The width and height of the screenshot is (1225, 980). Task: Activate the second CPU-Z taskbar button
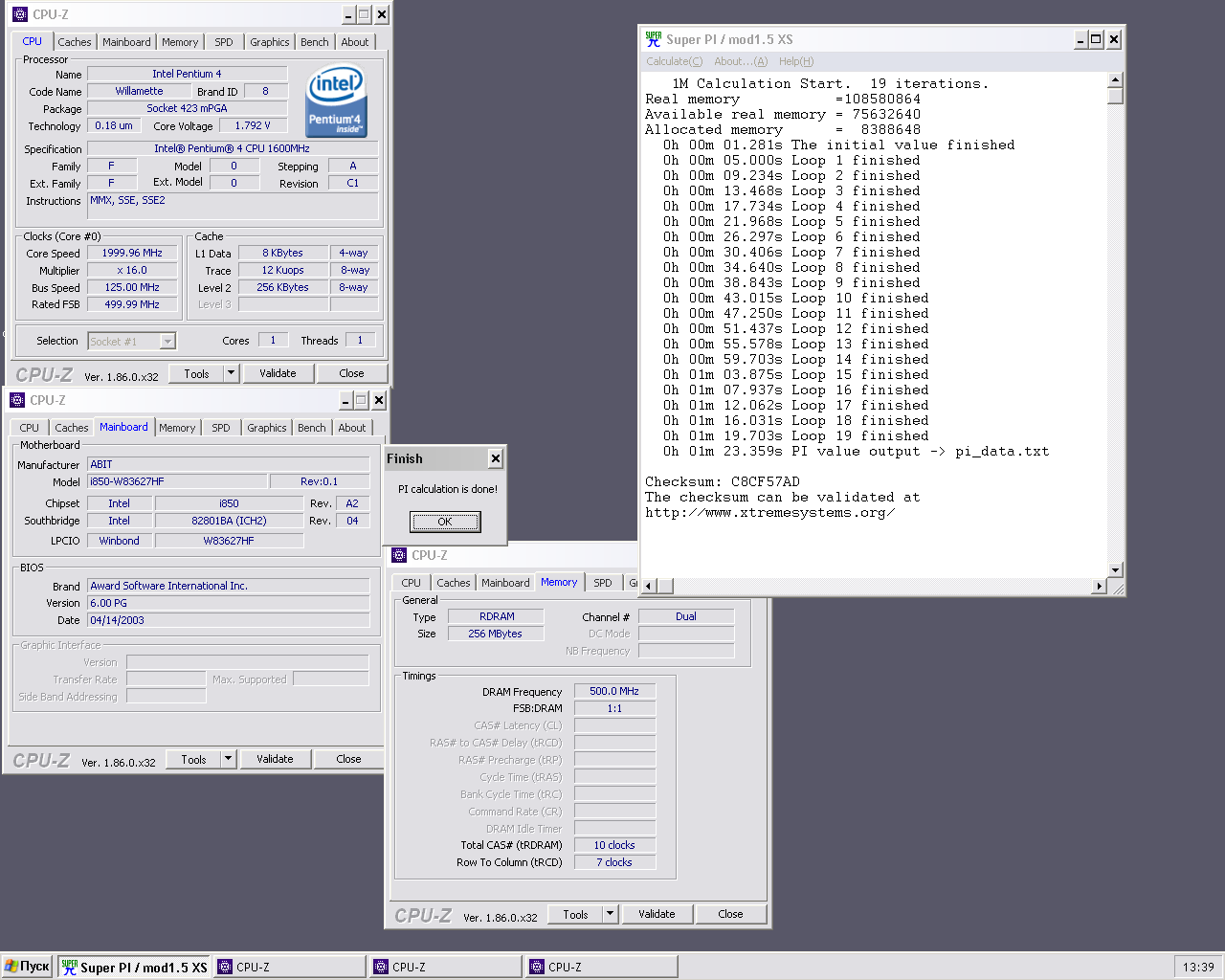coord(446,967)
